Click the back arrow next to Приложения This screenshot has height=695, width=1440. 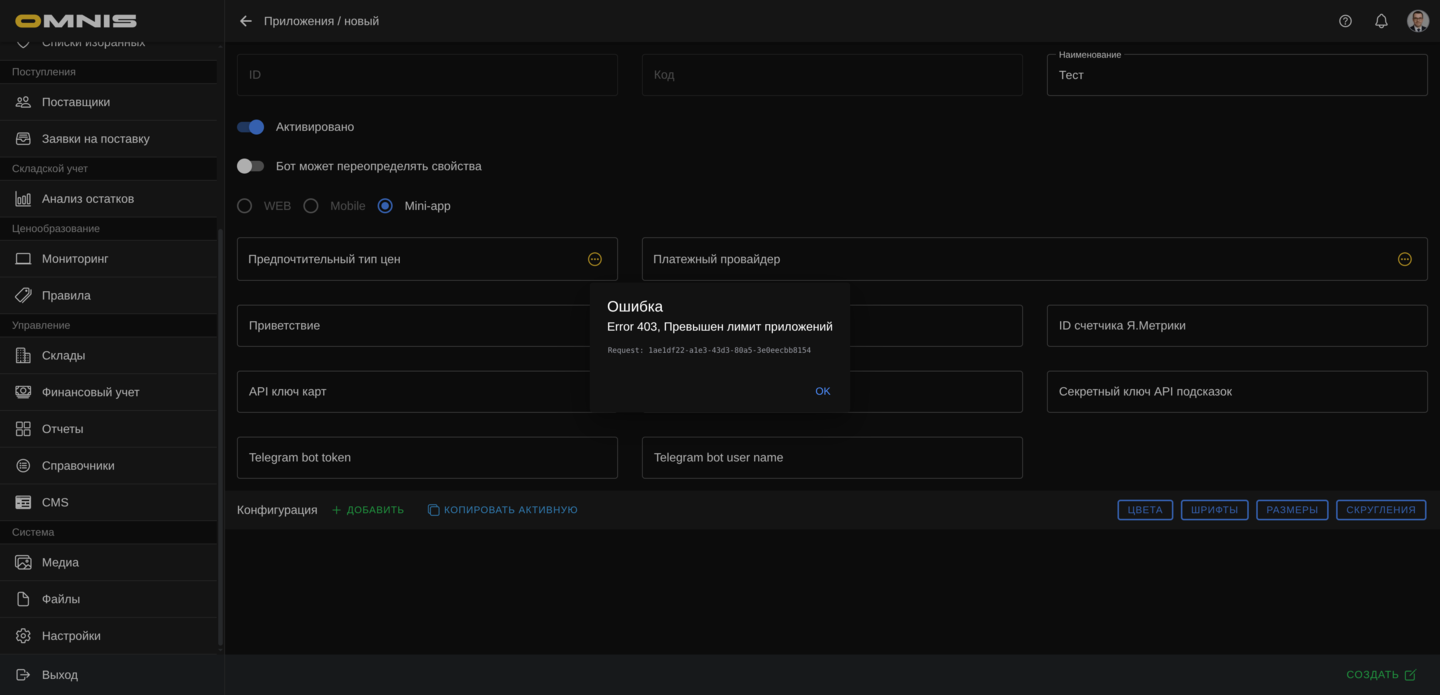coord(246,21)
